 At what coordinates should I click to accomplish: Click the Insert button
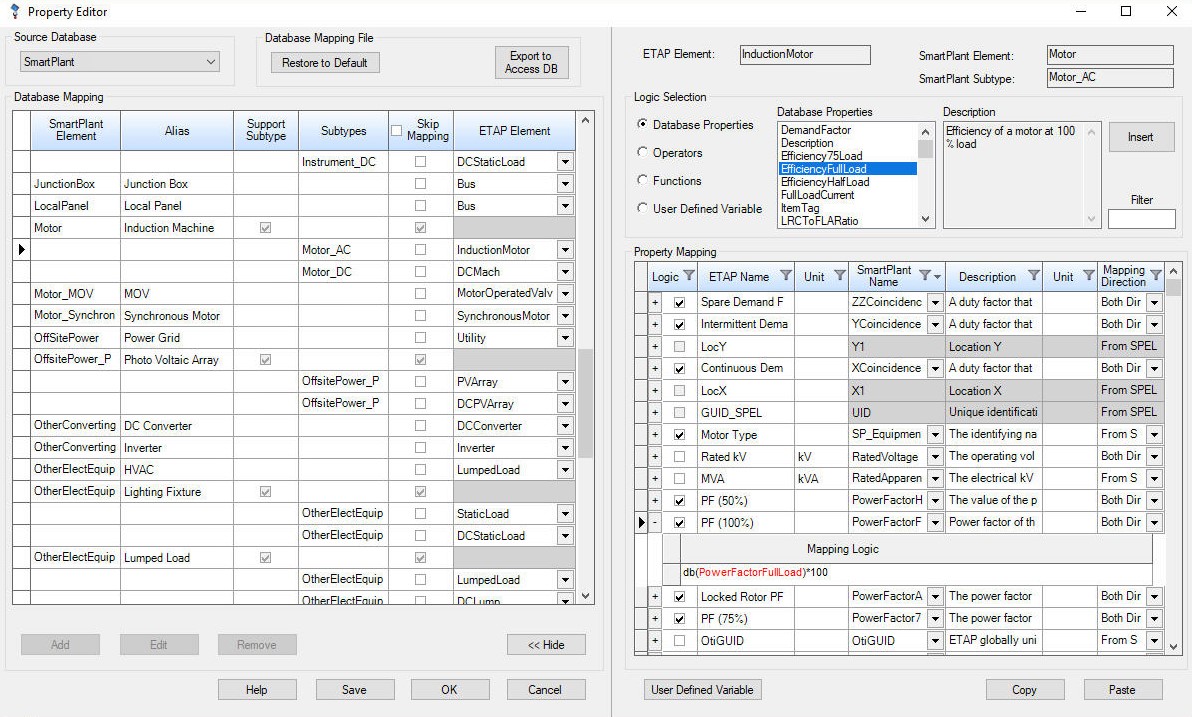[1141, 137]
